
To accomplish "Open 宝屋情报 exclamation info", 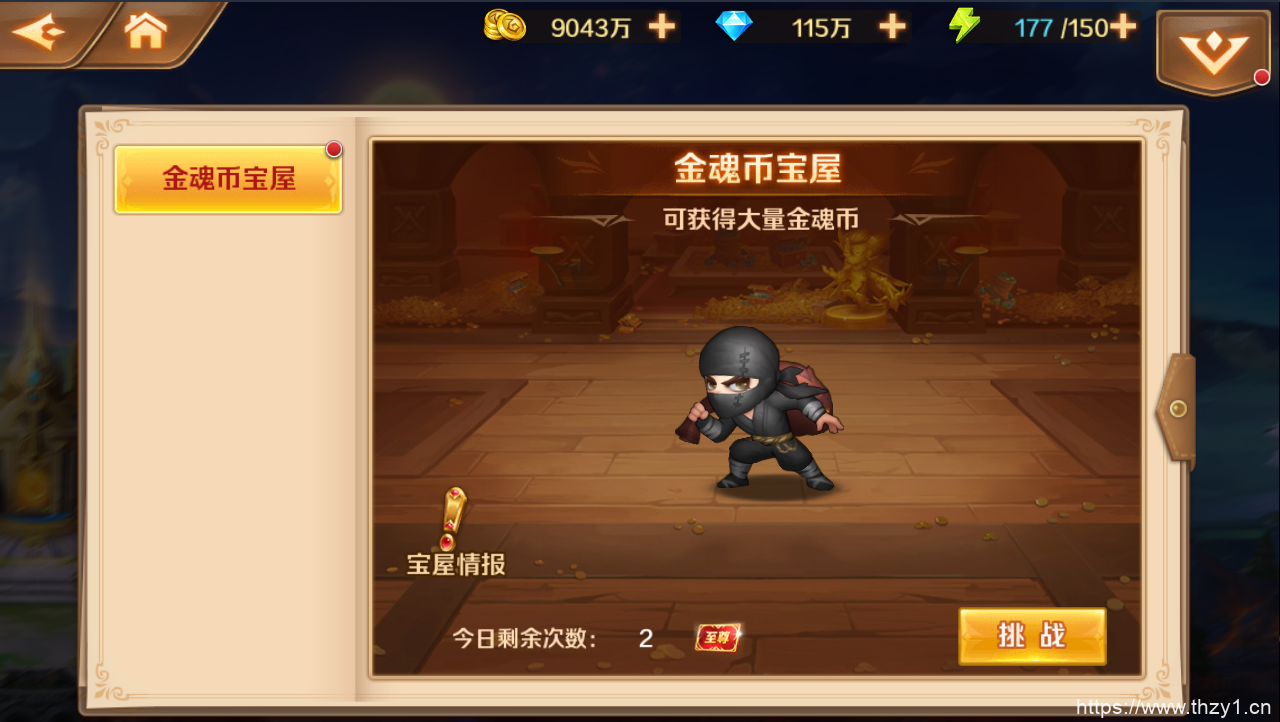I will [455, 533].
